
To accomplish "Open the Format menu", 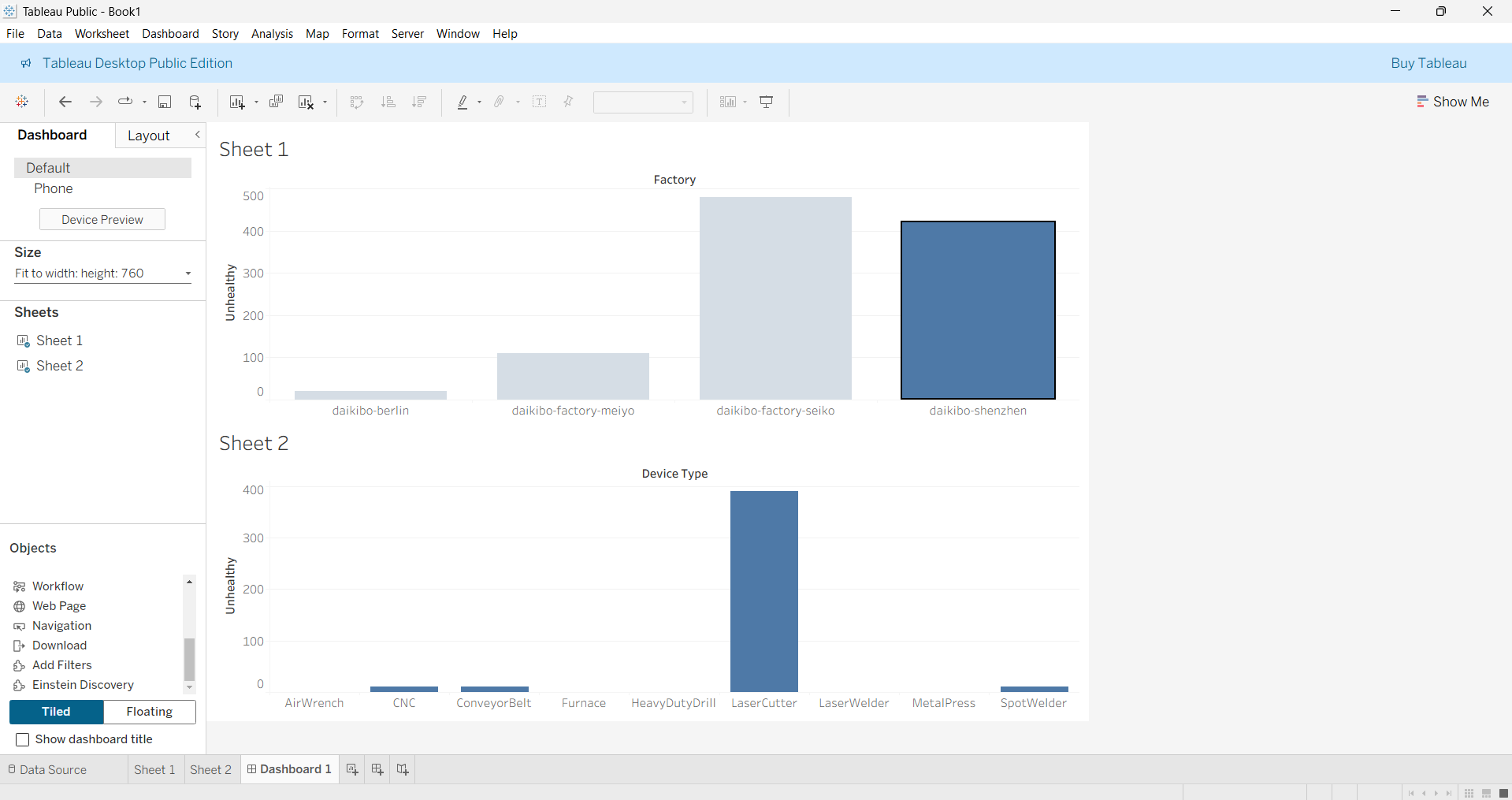I will click(x=360, y=34).
